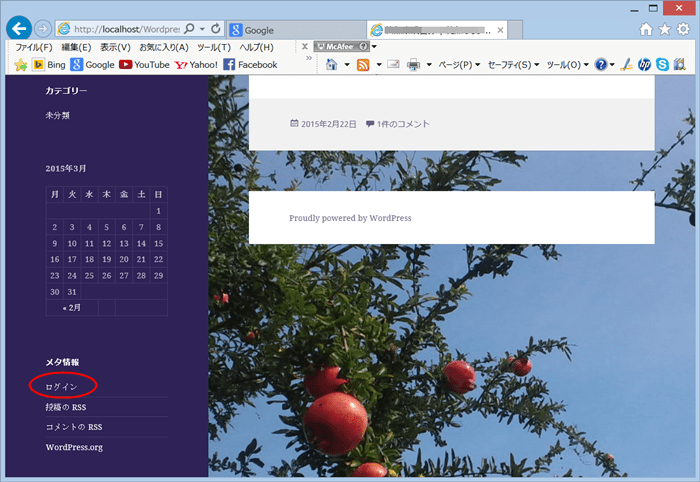Open the WordPress.org link
The height and width of the screenshot is (482, 700).
pos(74,447)
